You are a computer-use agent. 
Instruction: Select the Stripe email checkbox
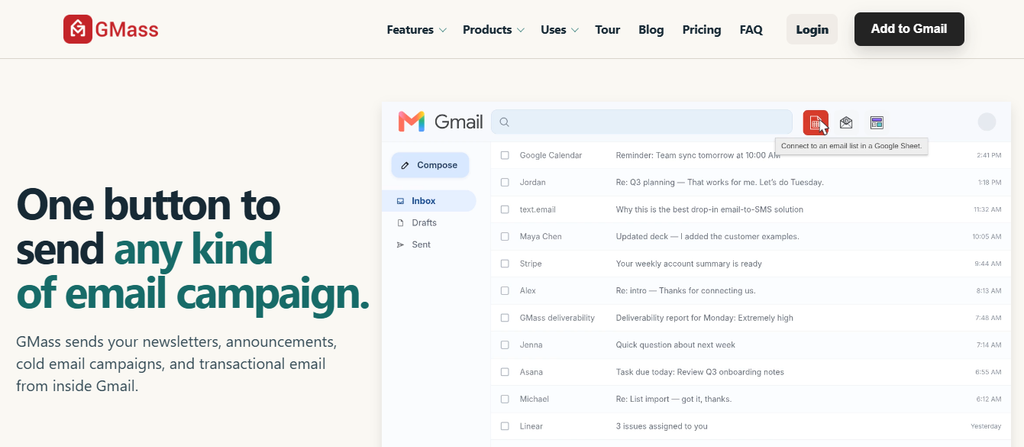tap(505, 263)
